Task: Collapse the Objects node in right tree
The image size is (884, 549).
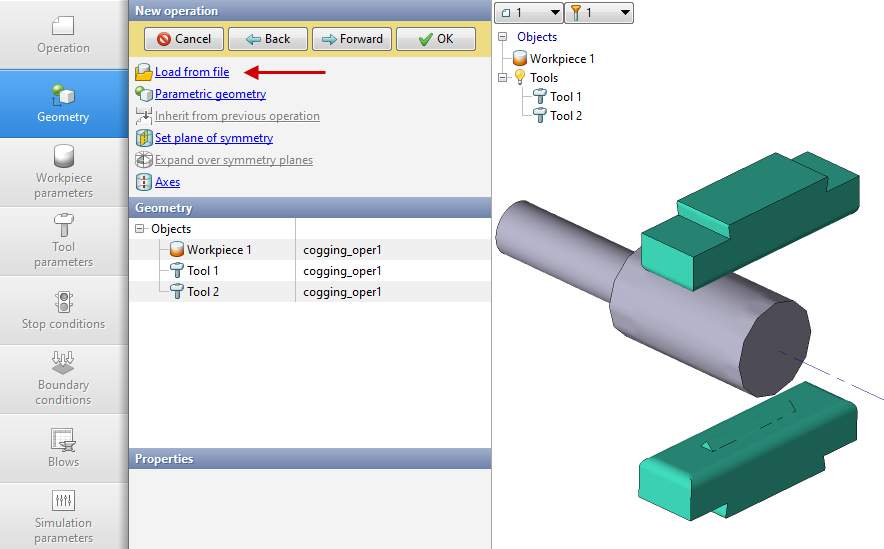Action: (x=503, y=37)
